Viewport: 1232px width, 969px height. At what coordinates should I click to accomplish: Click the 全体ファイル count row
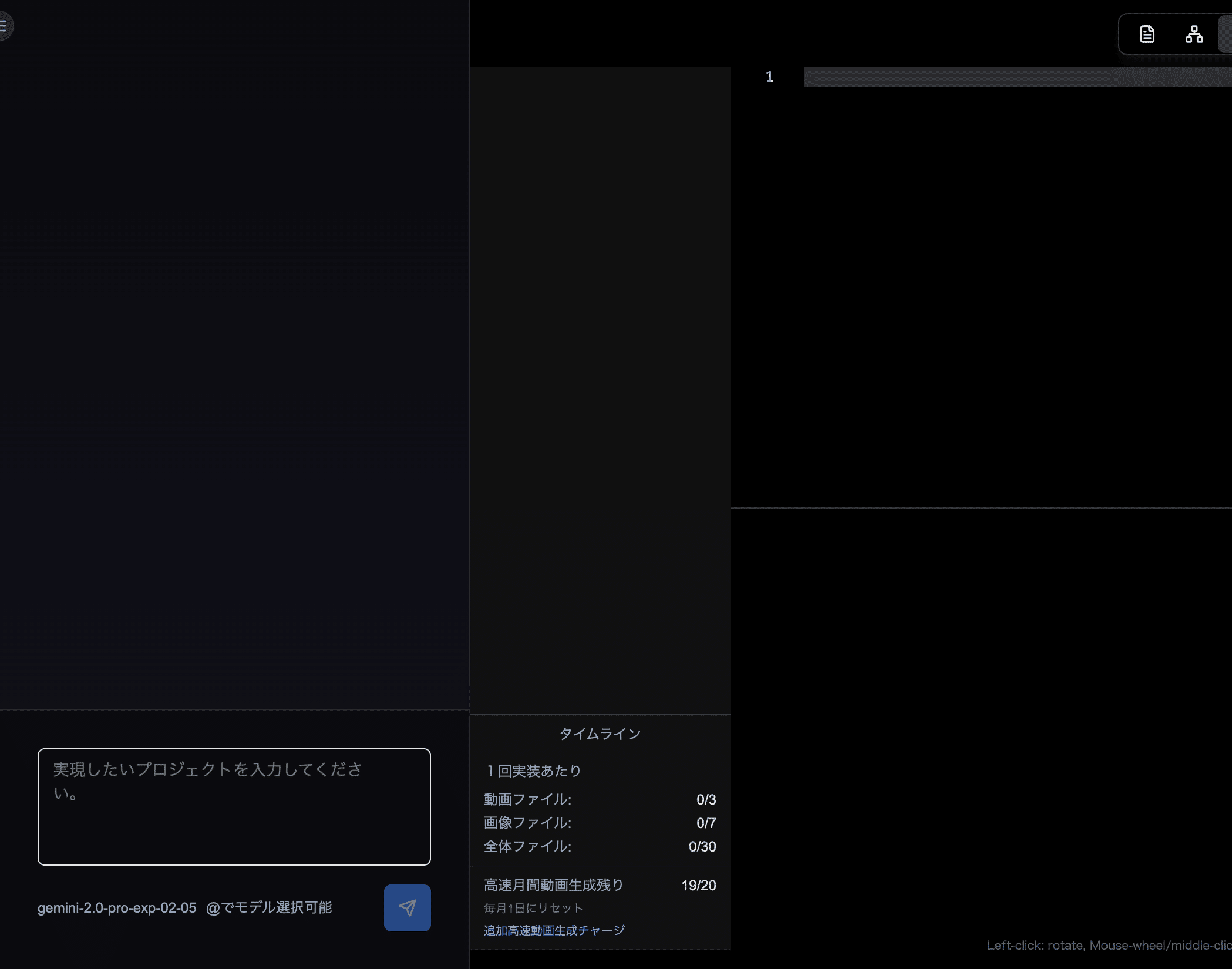600,846
